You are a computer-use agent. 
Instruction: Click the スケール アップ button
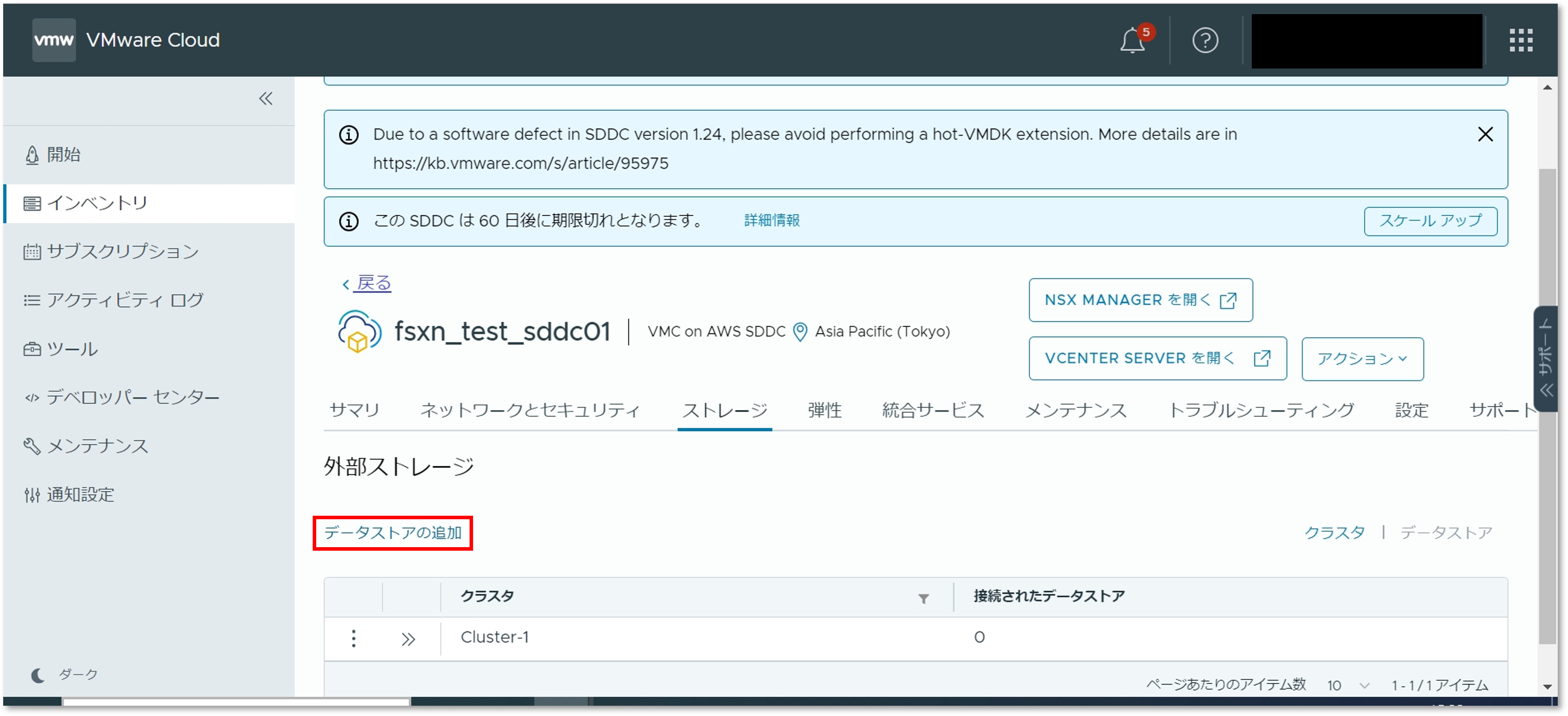1431,221
